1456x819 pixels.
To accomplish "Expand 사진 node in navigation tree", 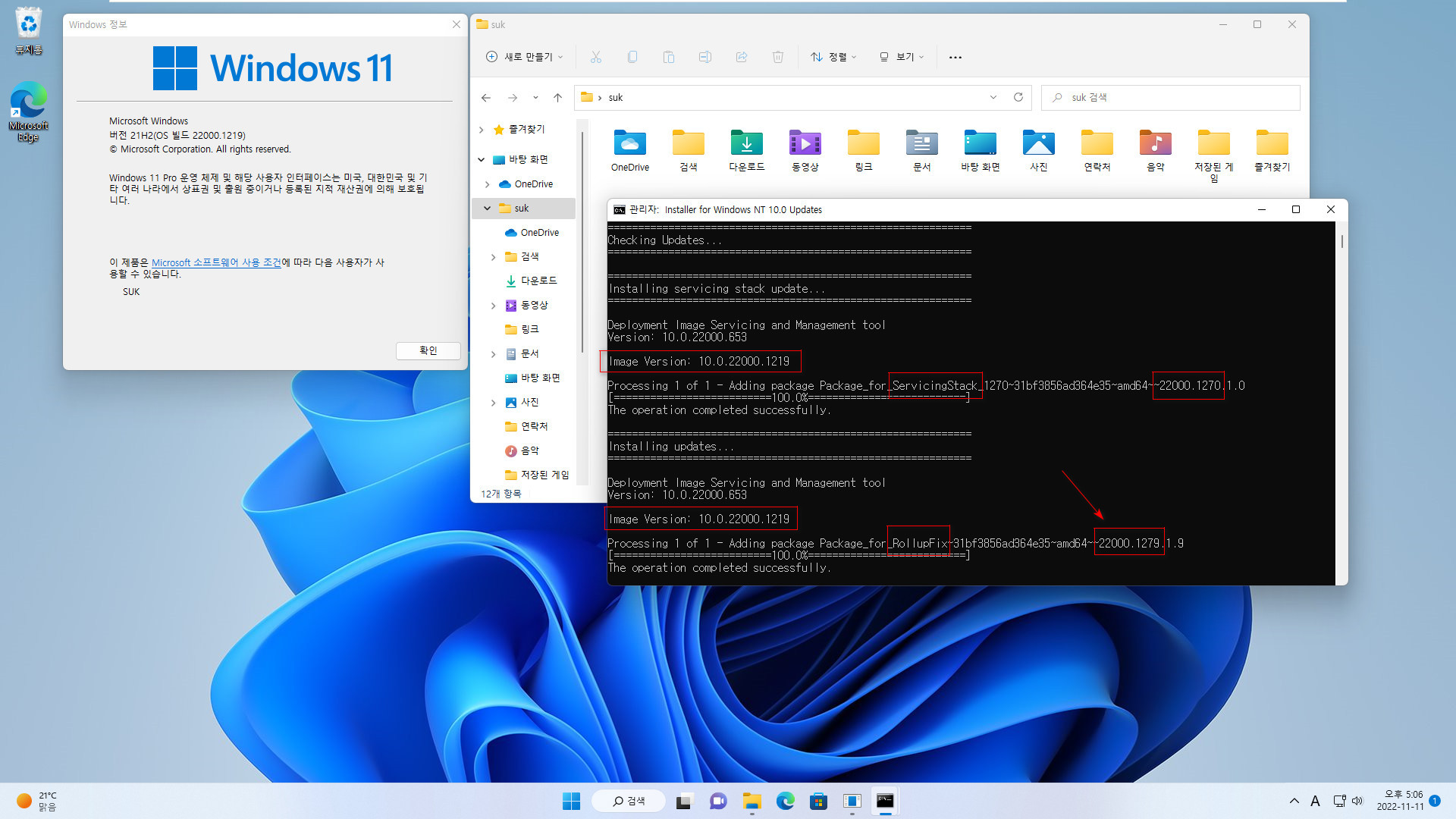I will click(494, 403).
